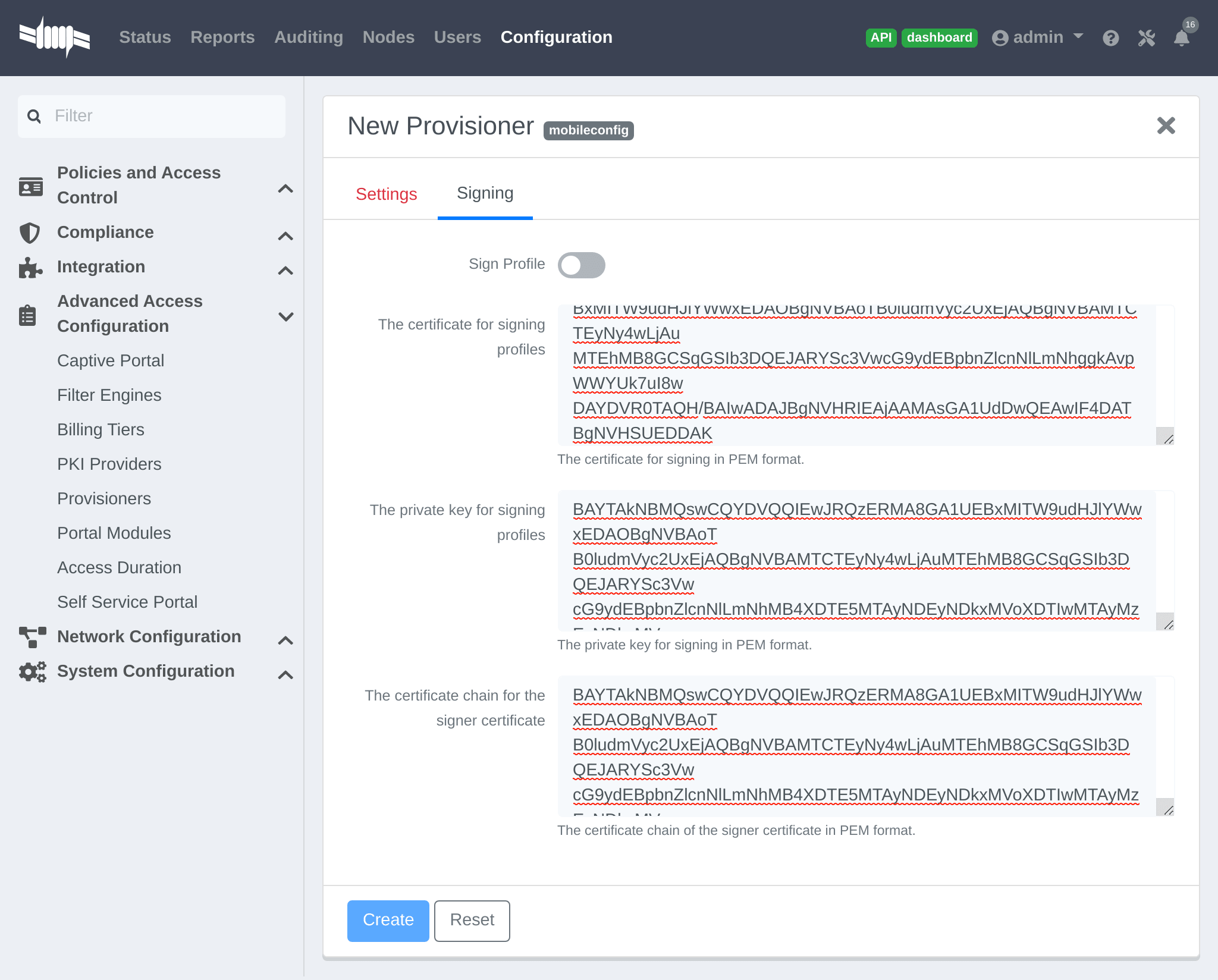Open the notifications bell icon
This screenshot has width=1218, height=980.
(1182, 38)
